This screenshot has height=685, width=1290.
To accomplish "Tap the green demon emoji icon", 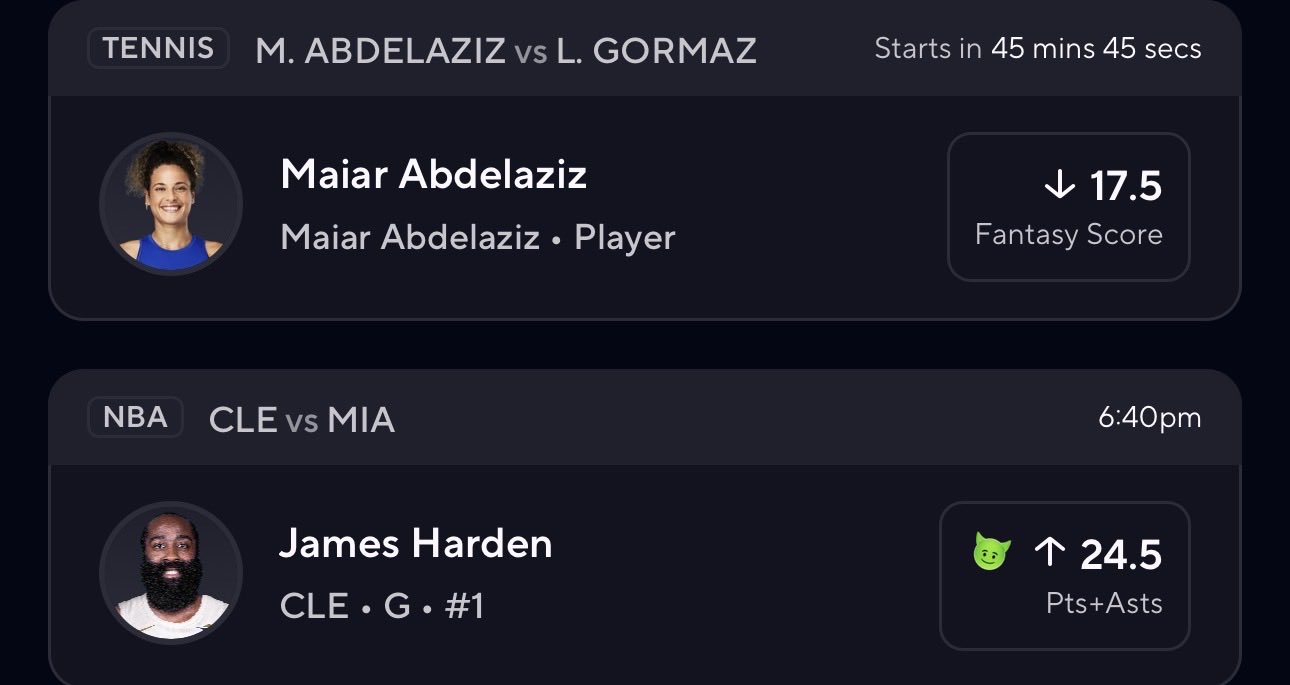I will coord(992,552).
